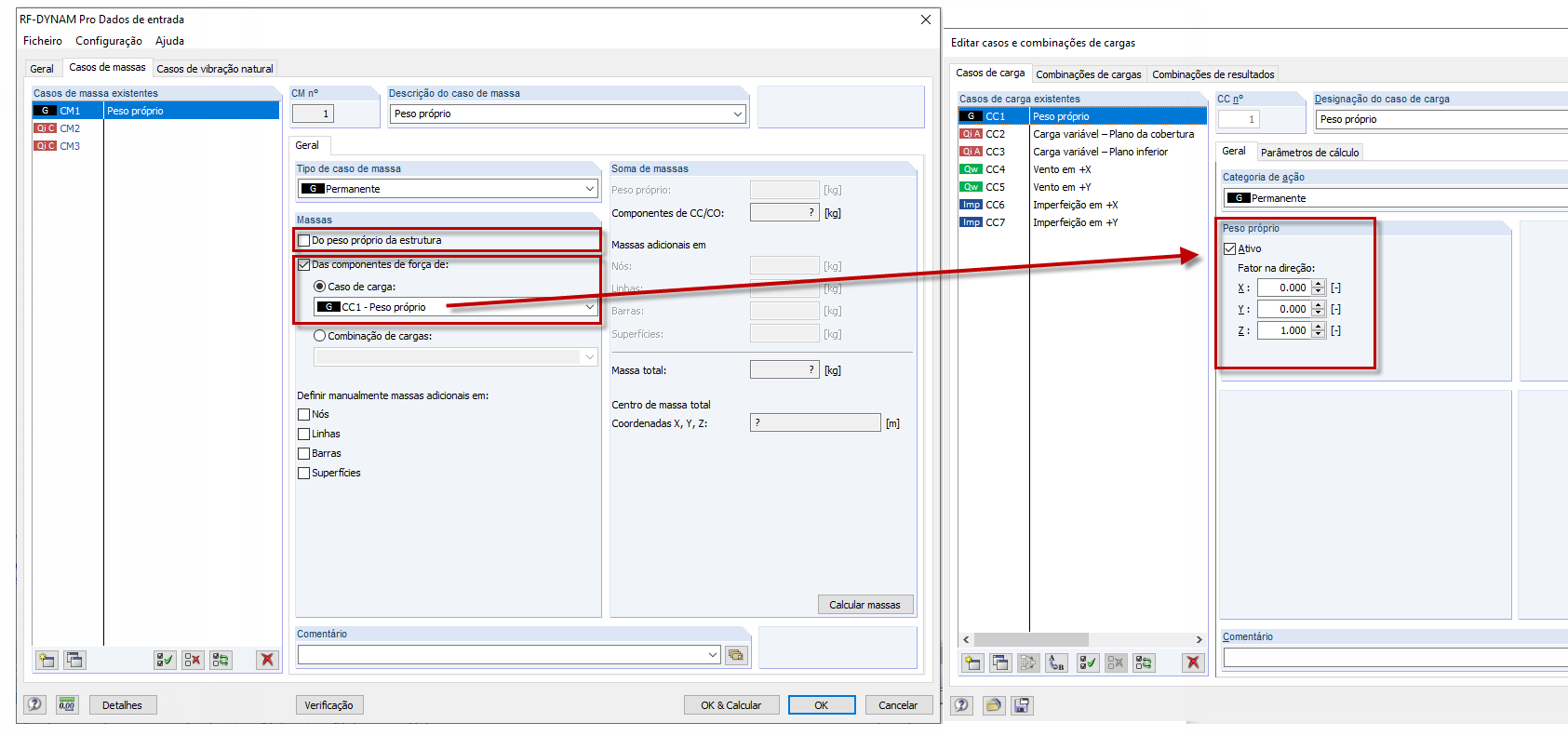Open 'Categoria de ação' Permanente dropdown
The width and height of the screenshot is (1568, 736).
pyautogui.click(x=1396, y=198)
